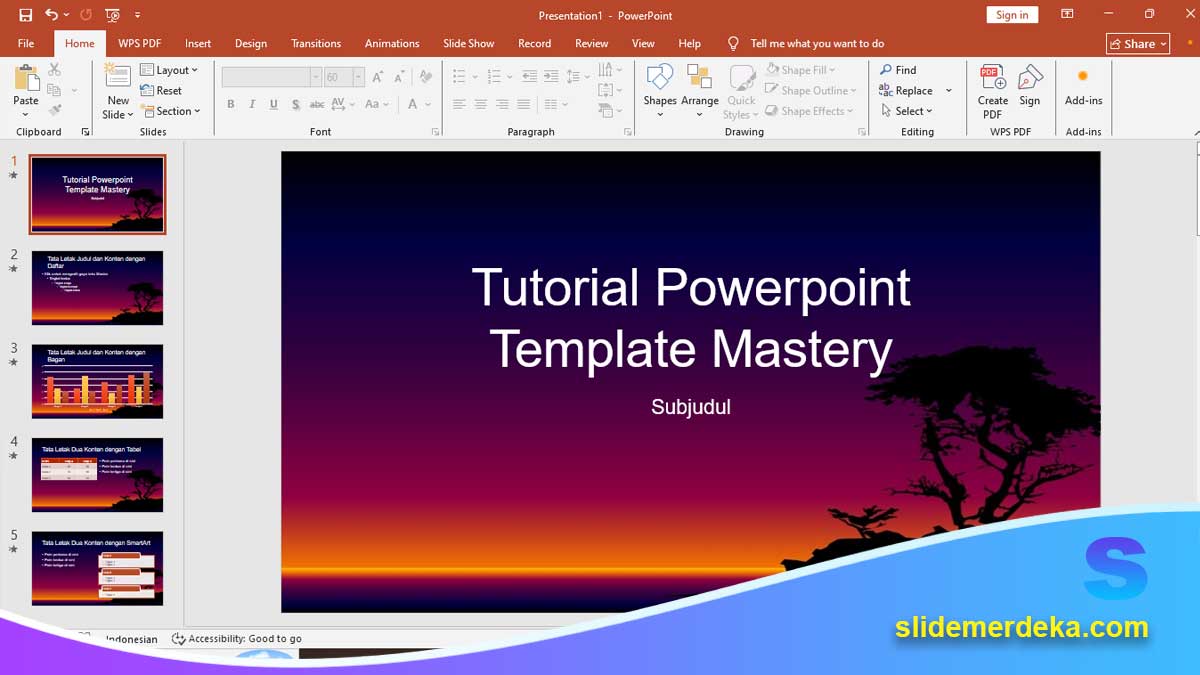Increase font size with larger A icon
Image resolution: width=1200 pixels, height=675 pixels.
[x=377, y=77]
